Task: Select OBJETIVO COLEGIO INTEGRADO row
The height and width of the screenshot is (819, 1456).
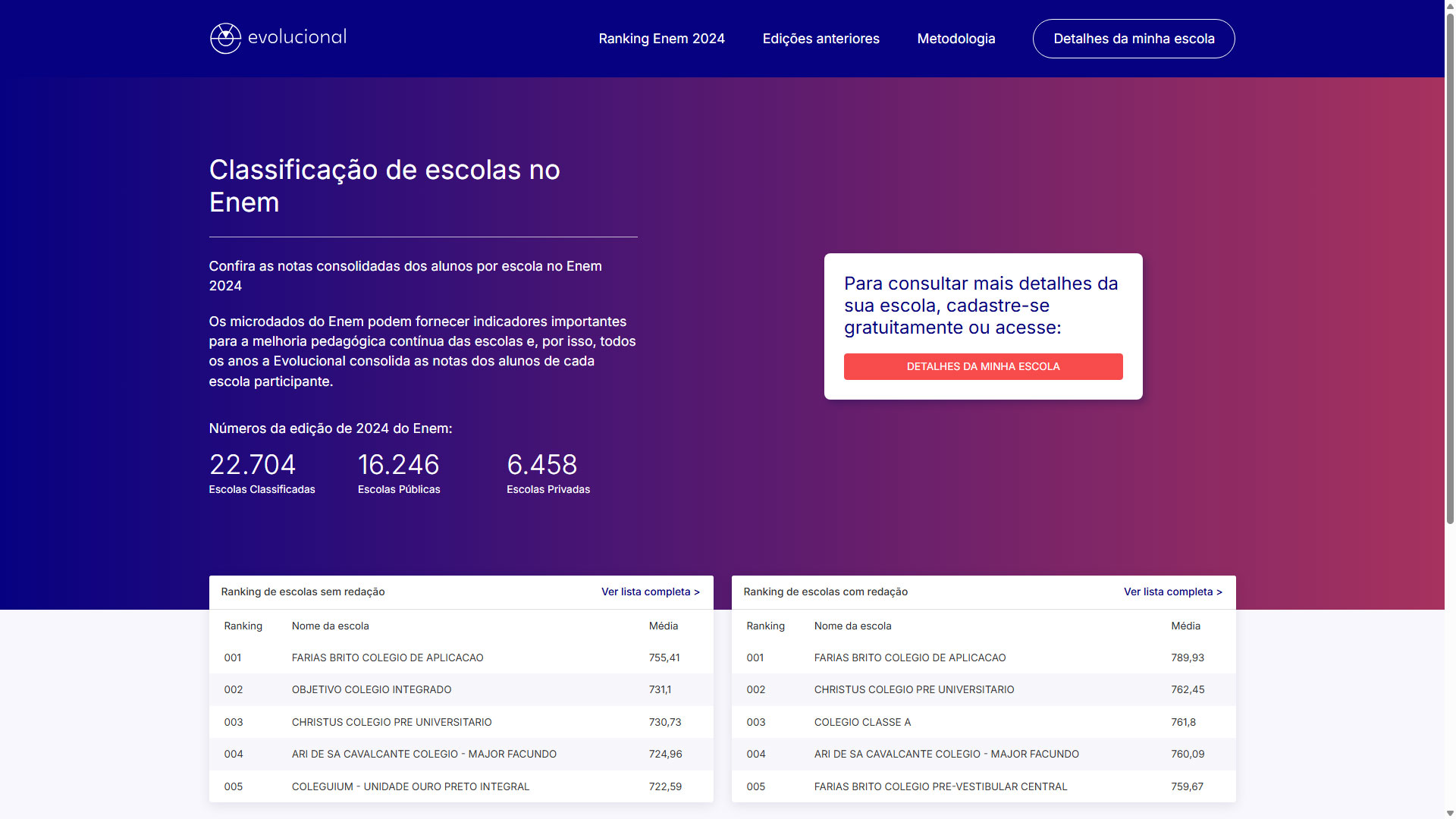Action: 461,689
